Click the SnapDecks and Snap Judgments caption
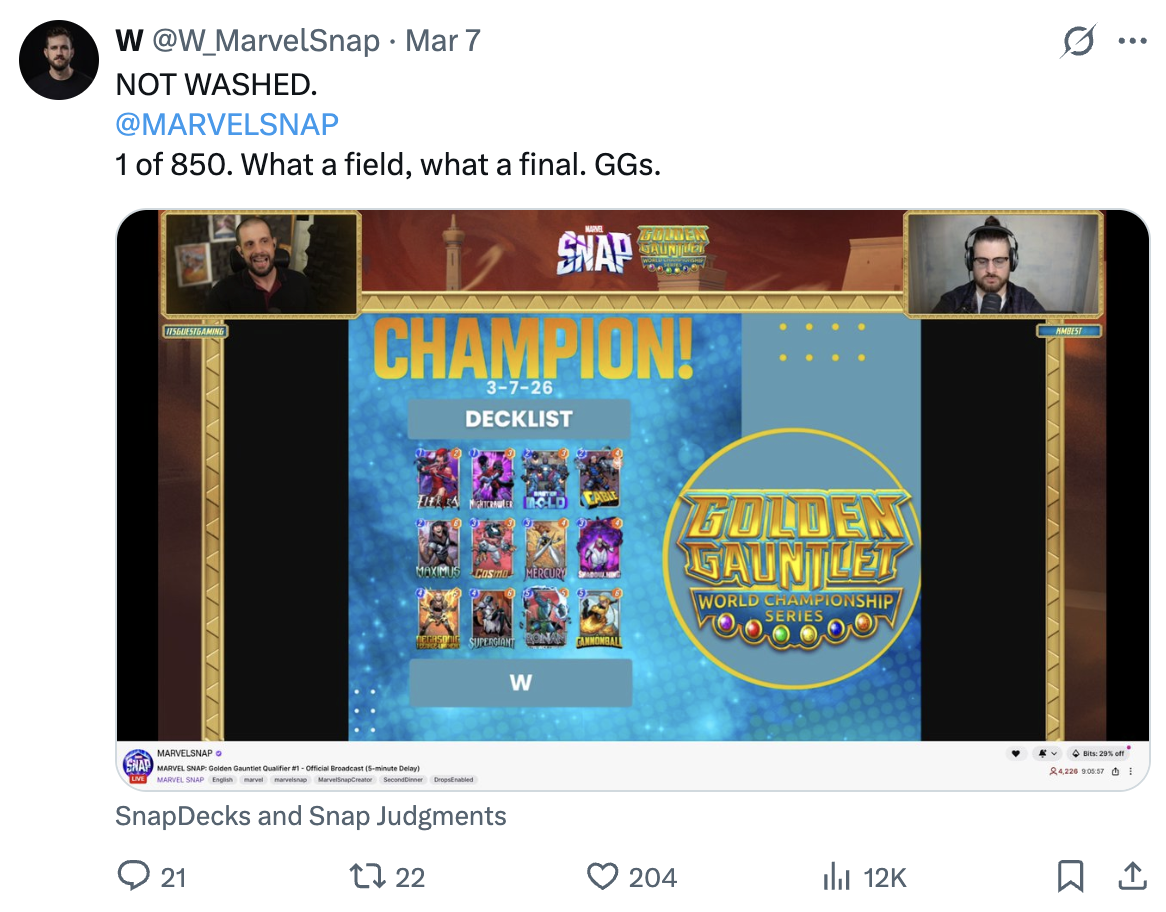This screenshot has height=912, width=1166. [x=311, y=816]
